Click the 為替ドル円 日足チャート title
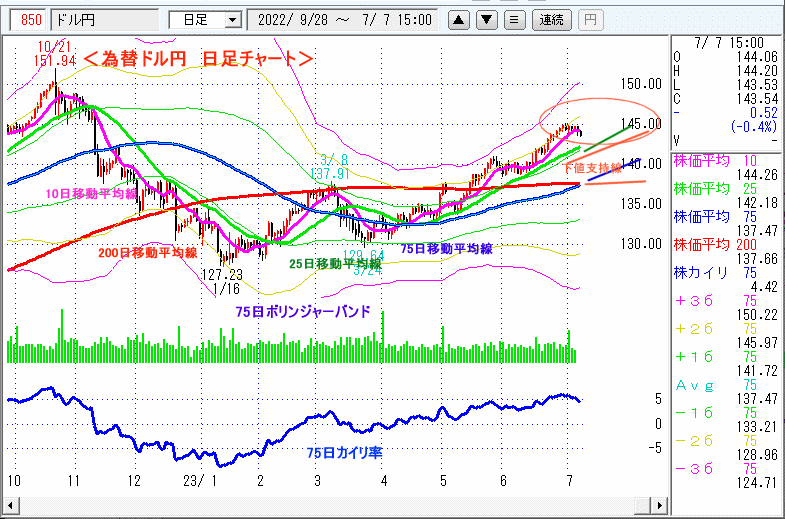This screenshot has width=785, height=519. [198, 59]
